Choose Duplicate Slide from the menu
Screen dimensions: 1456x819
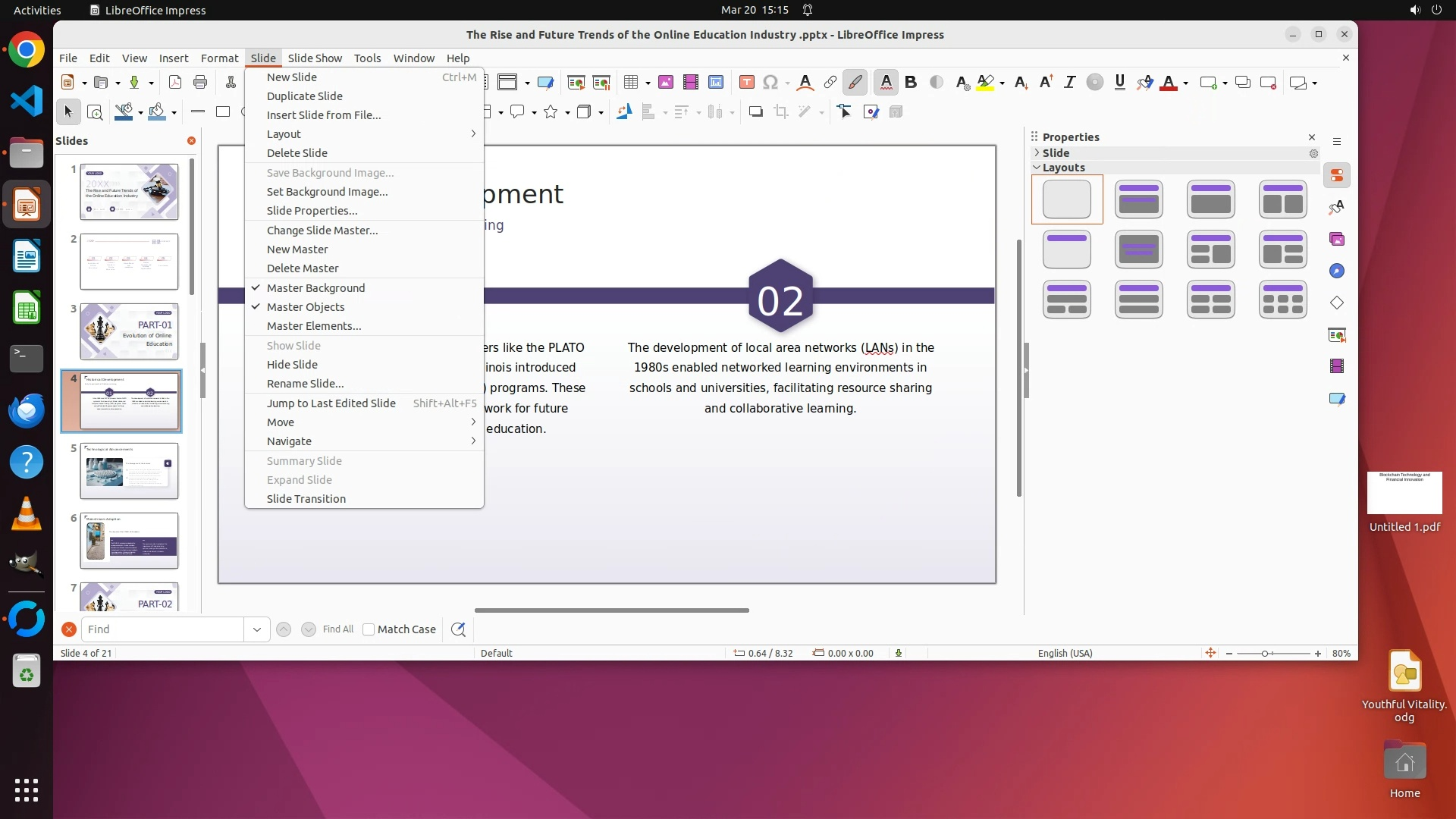304,96
